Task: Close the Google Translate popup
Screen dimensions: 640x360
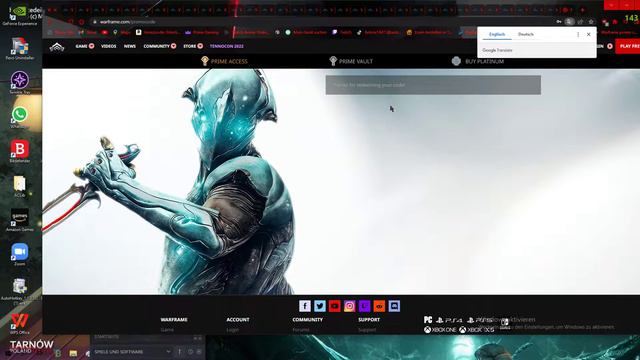Action: tap(589, 35)
